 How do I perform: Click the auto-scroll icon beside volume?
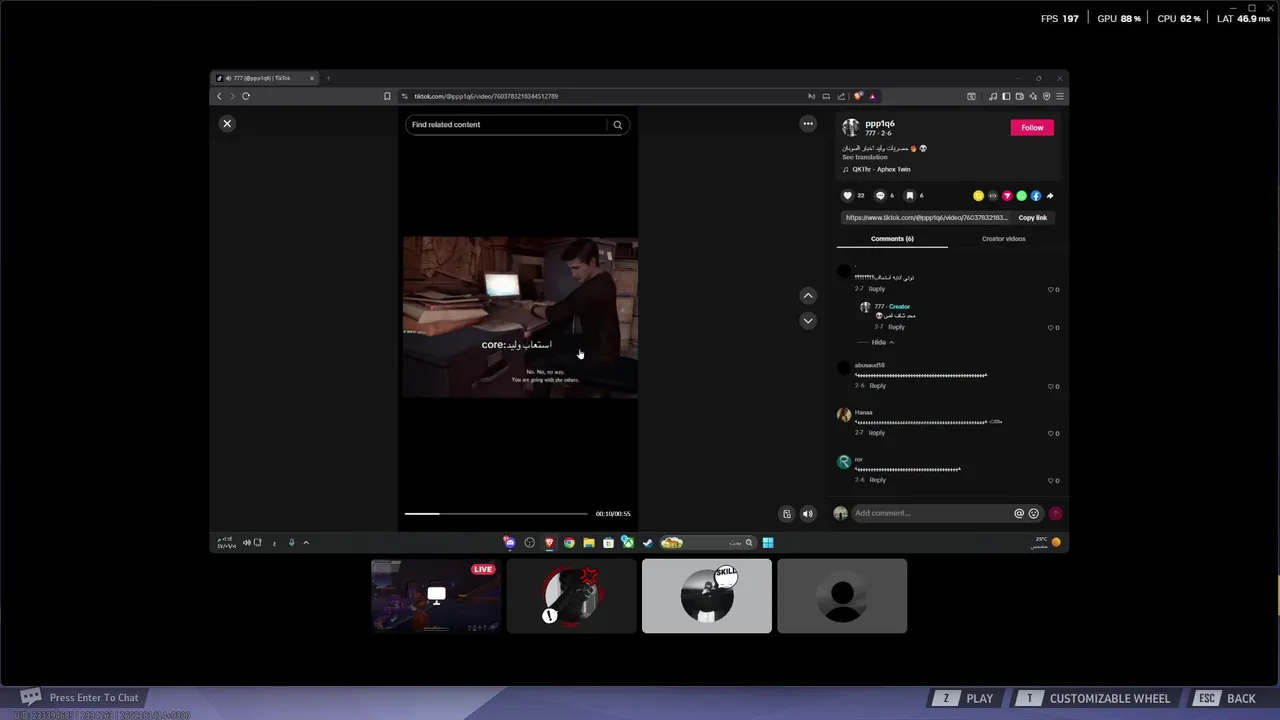[x=787, y=514]
